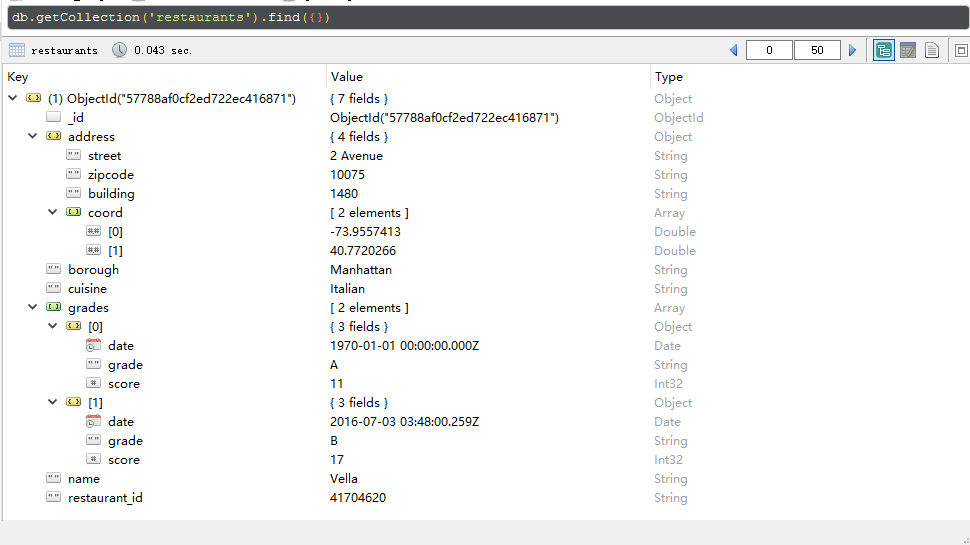Click the value 'Italian'
The width and height of the screenshot is (970, 545).
click(x=347, y=289)
